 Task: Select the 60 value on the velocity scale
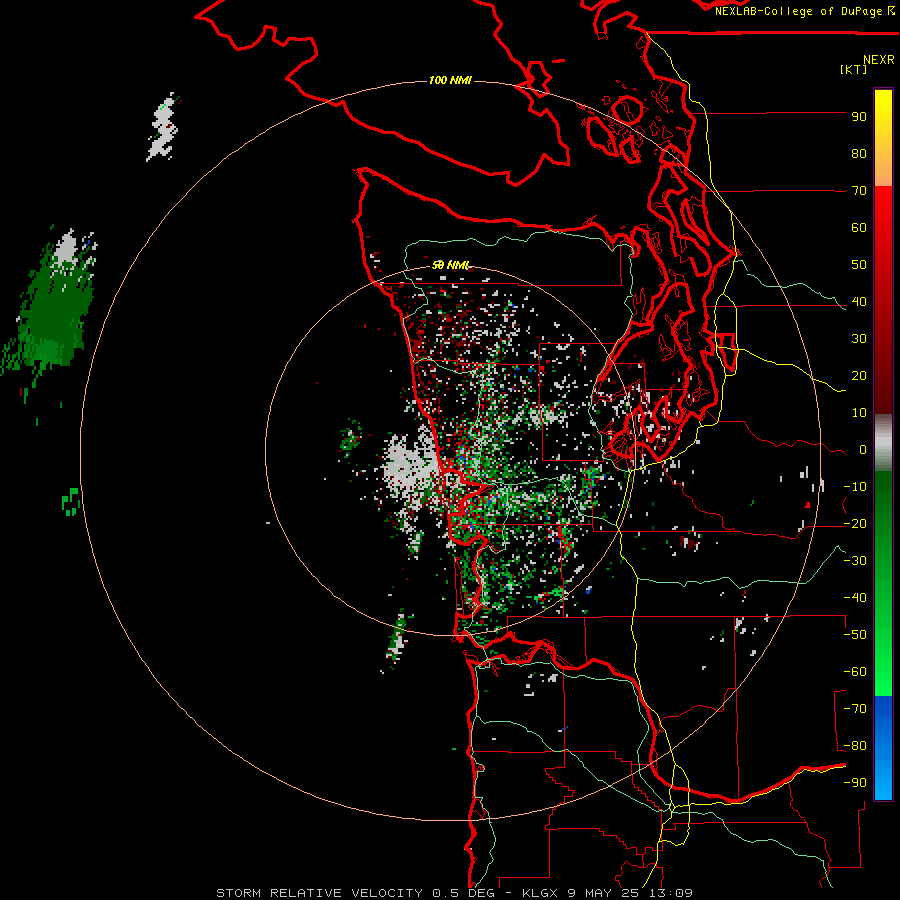859,228
